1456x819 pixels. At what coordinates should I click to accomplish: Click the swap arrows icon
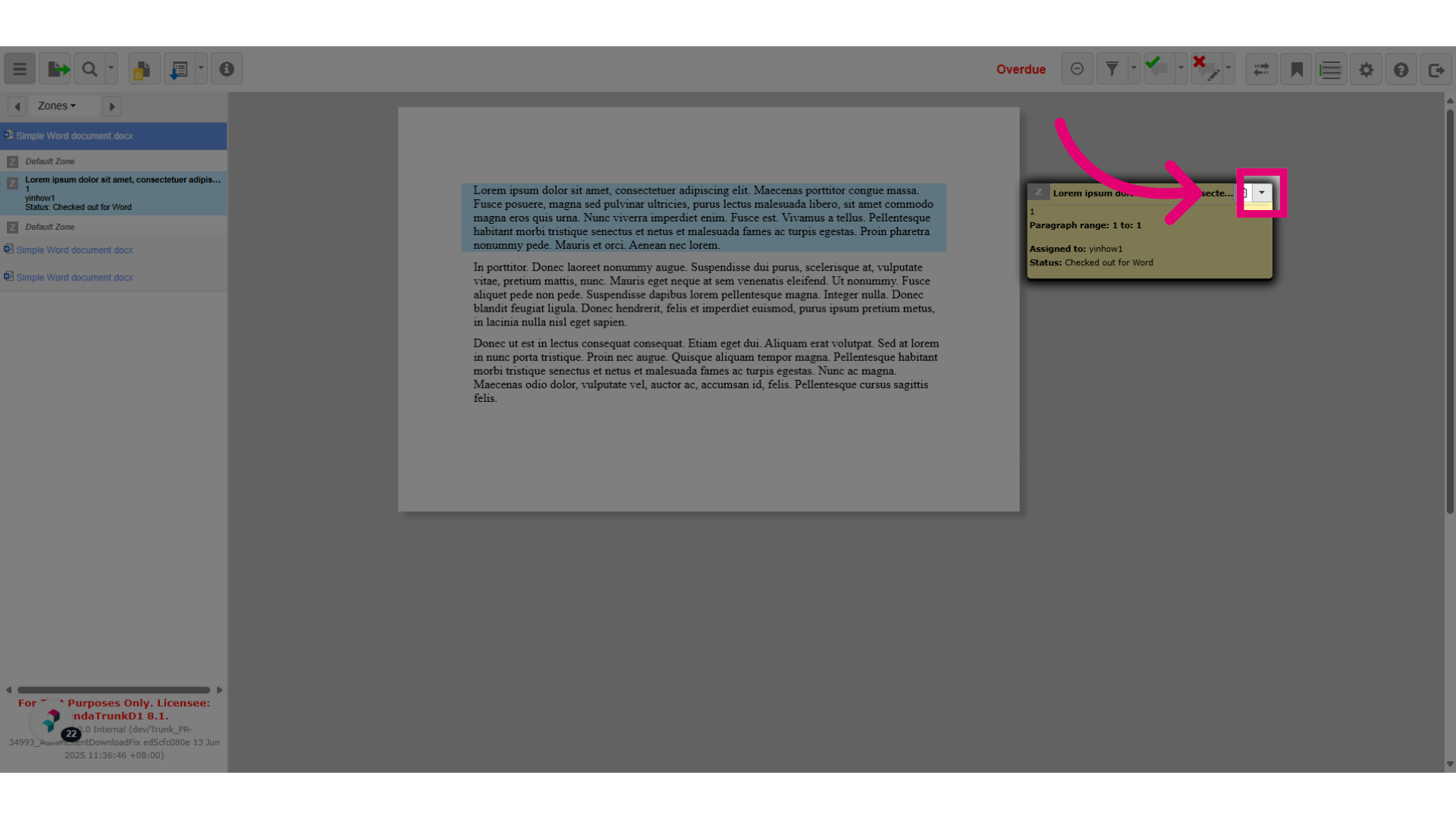click(1262, 69)
